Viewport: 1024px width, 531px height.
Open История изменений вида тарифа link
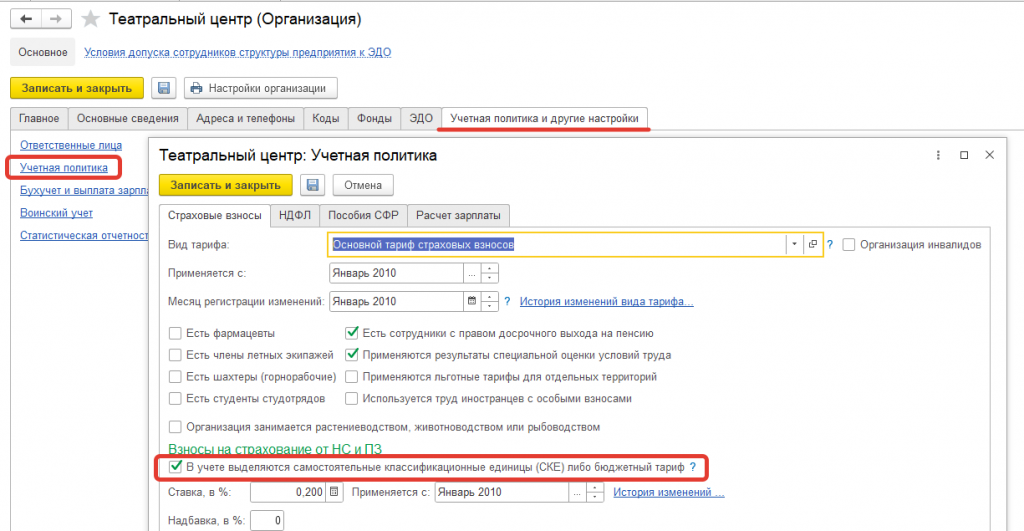pyautogui.click(x=607, y=301)
